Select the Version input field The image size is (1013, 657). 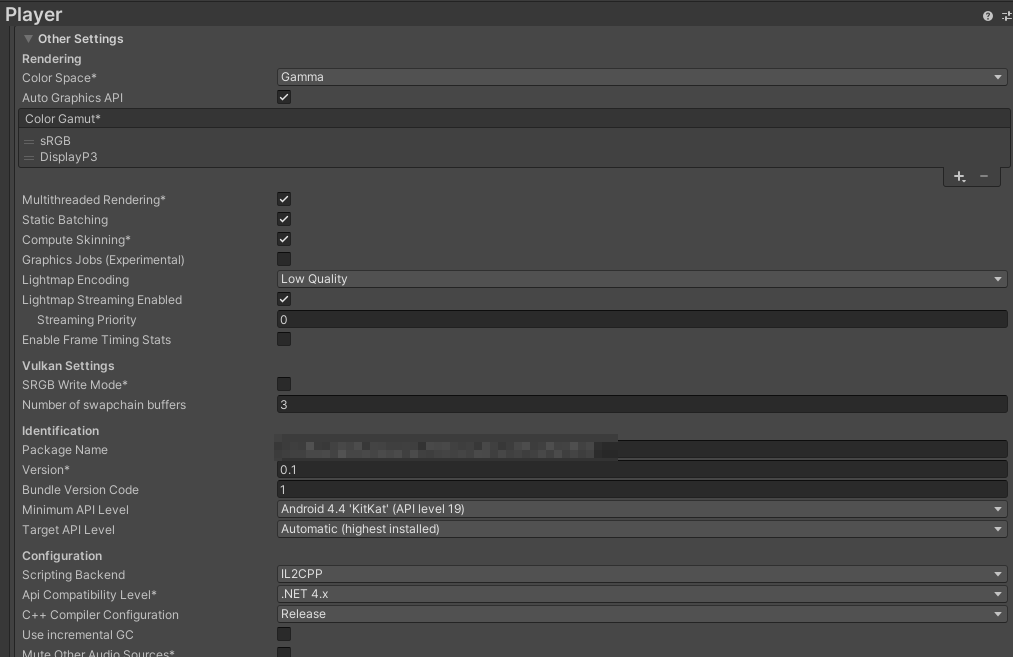(x=640, y=469)
